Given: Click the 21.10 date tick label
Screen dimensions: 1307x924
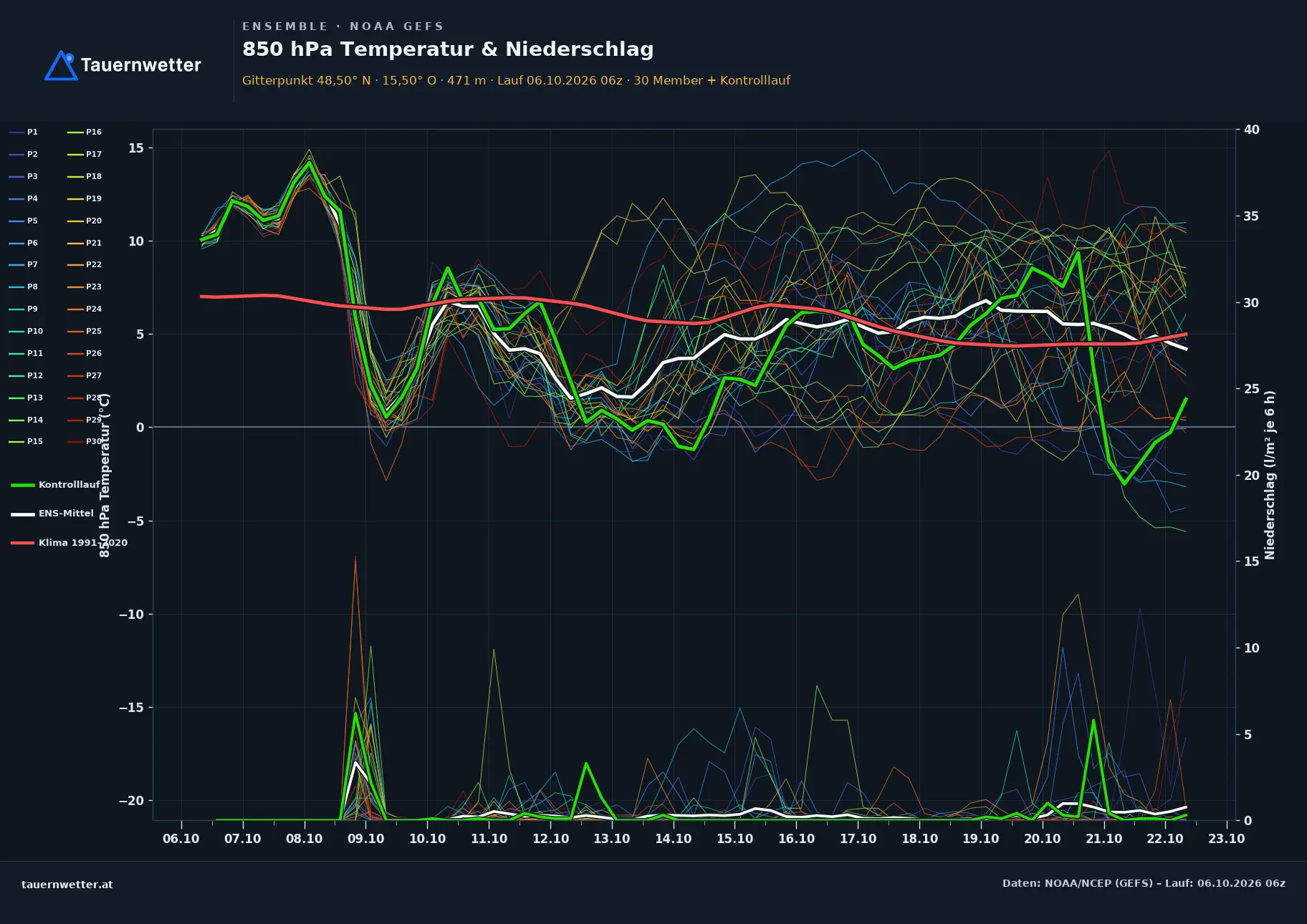Looking at the screenshot, I should point(1104,839).
